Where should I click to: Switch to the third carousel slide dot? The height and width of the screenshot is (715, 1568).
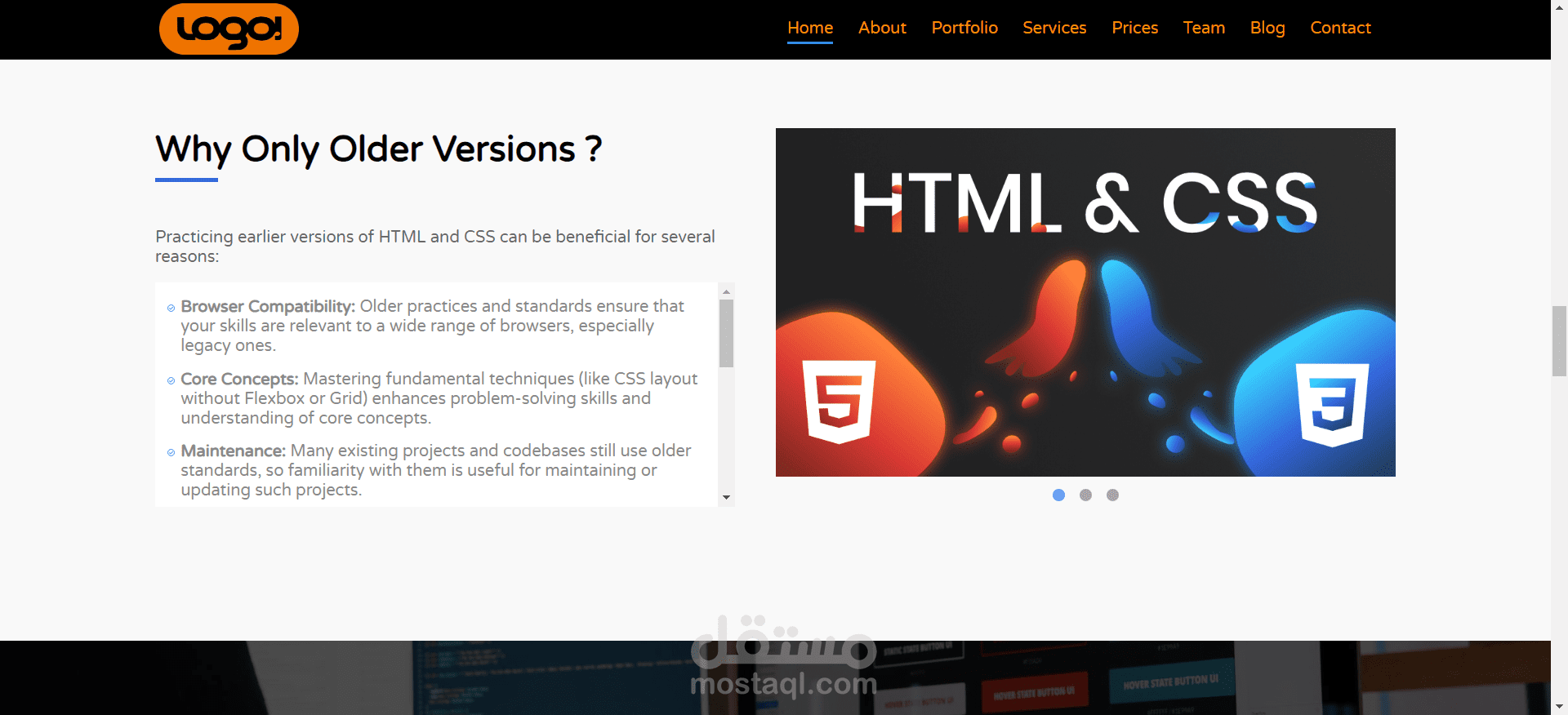pos(1112,495)
